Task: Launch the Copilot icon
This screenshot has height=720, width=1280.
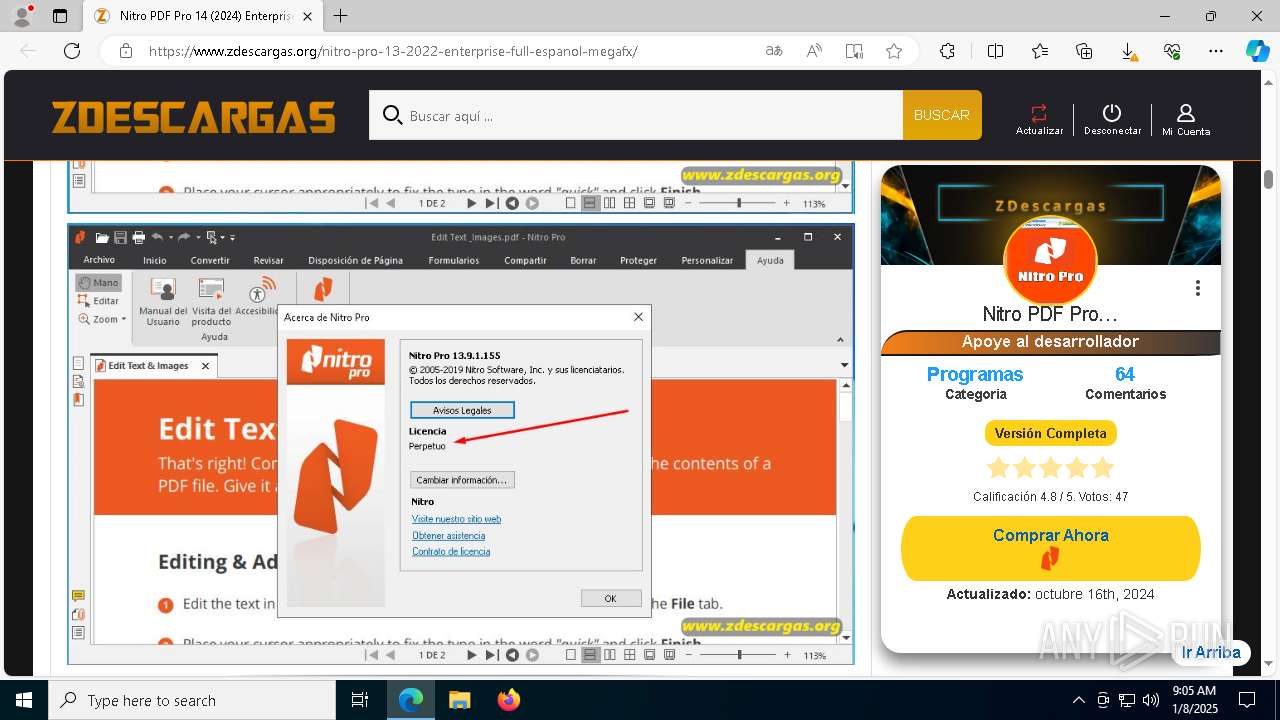Action: tap(1257, 51)
